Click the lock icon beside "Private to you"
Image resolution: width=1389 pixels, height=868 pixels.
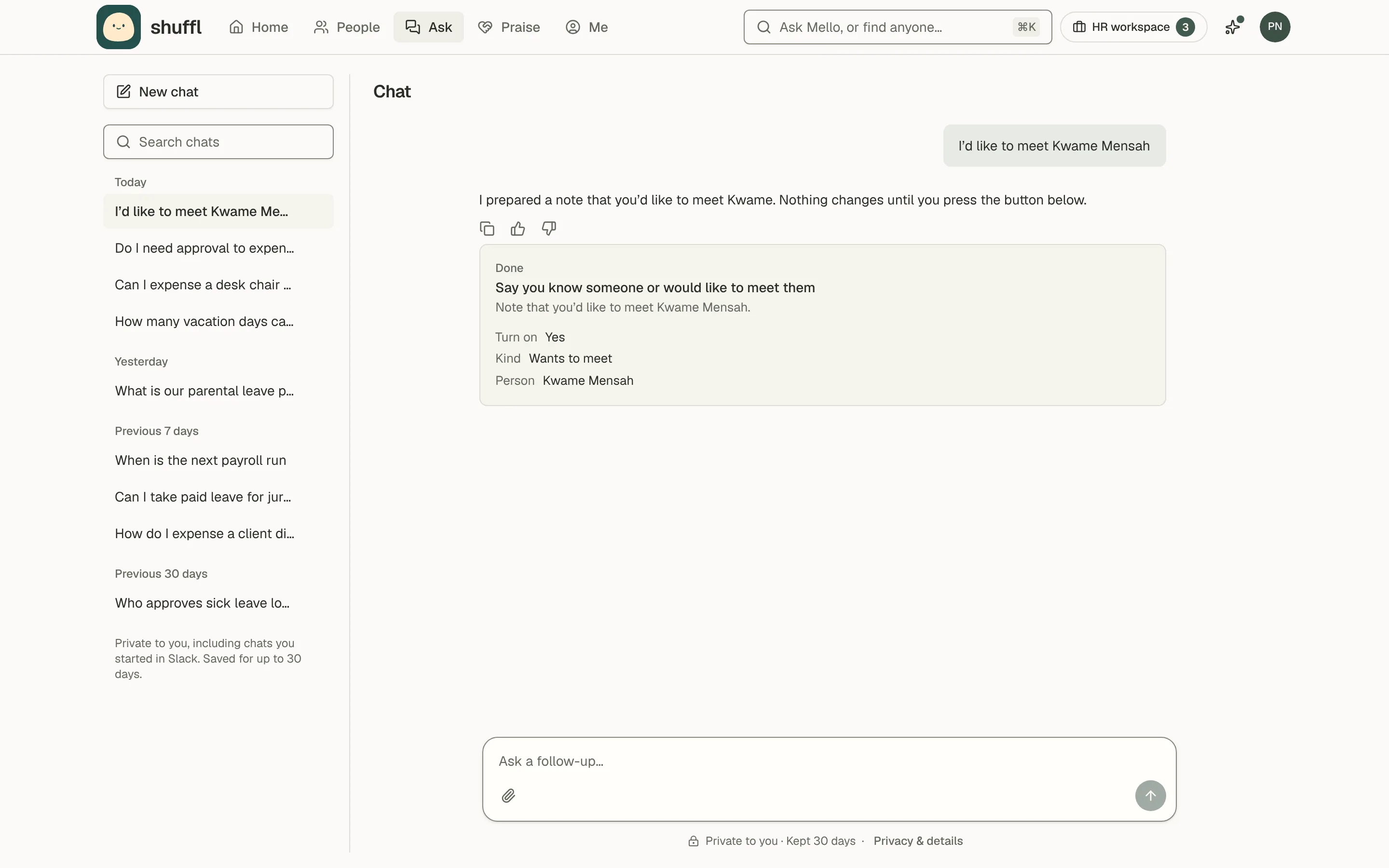click(x=694, y=841)
